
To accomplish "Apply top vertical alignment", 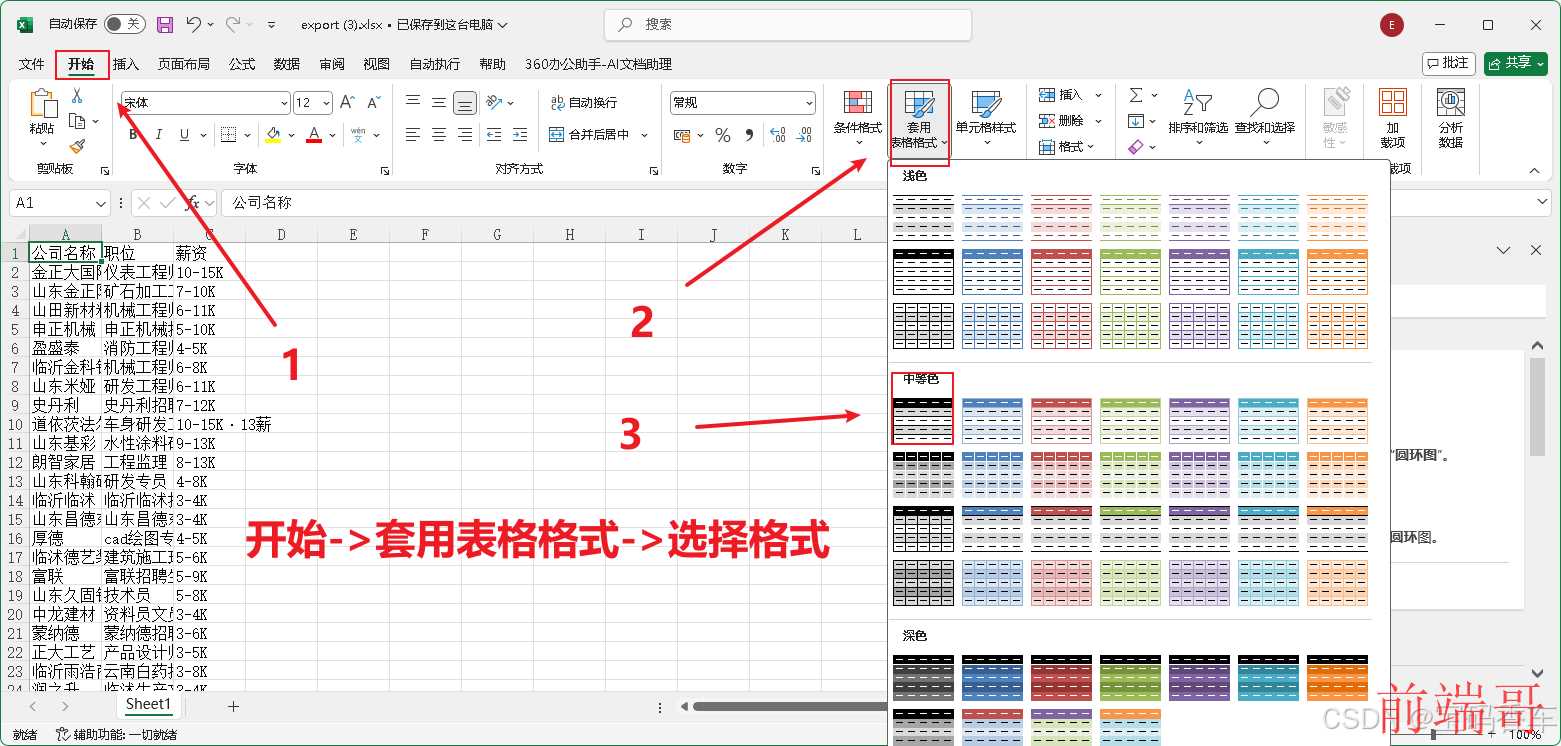I will pyautogui.click(x=413, y=102).
